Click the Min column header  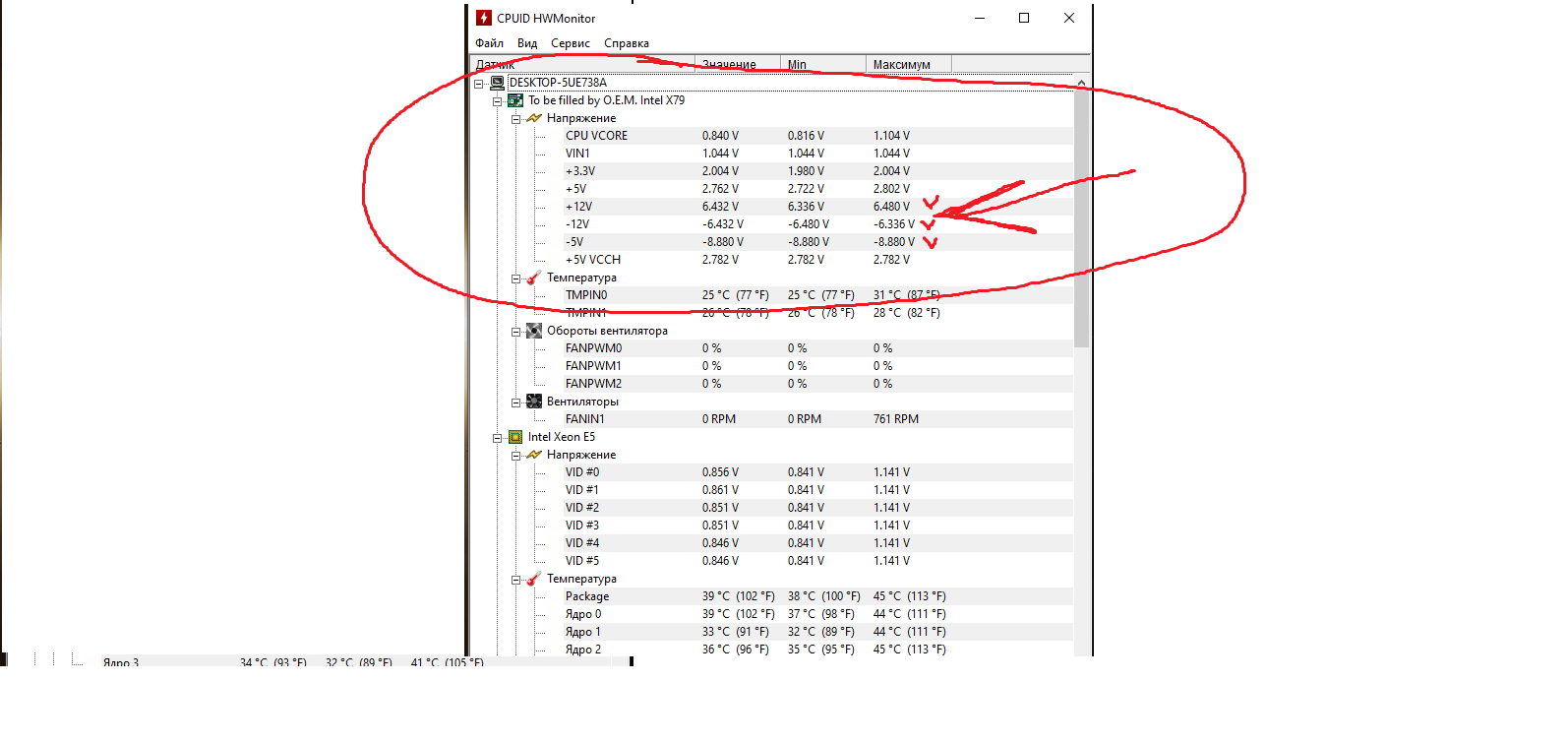(x=823, y=64)
